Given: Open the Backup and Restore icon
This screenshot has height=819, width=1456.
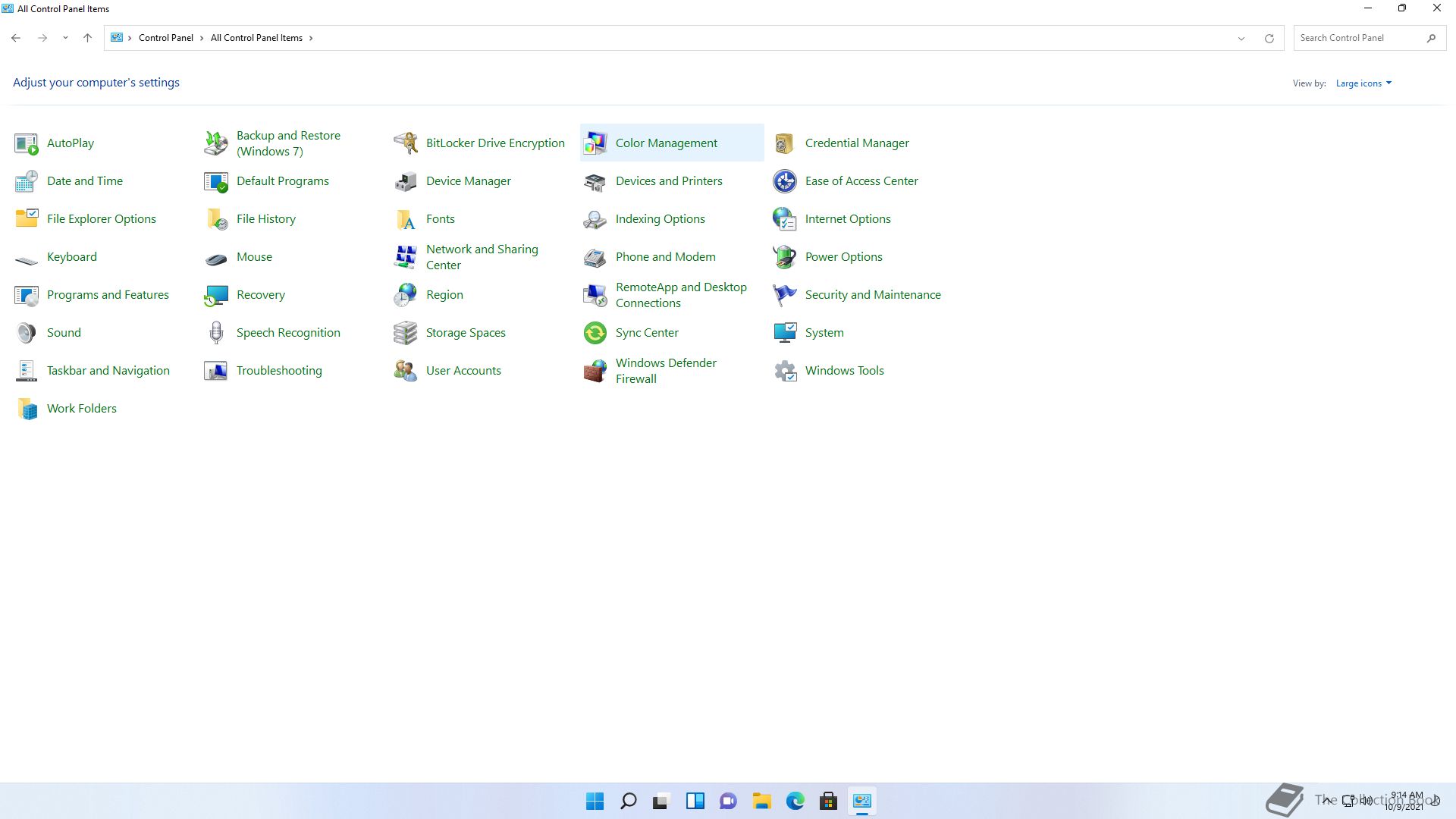Looking at the screenshot, I should (216, 143).
